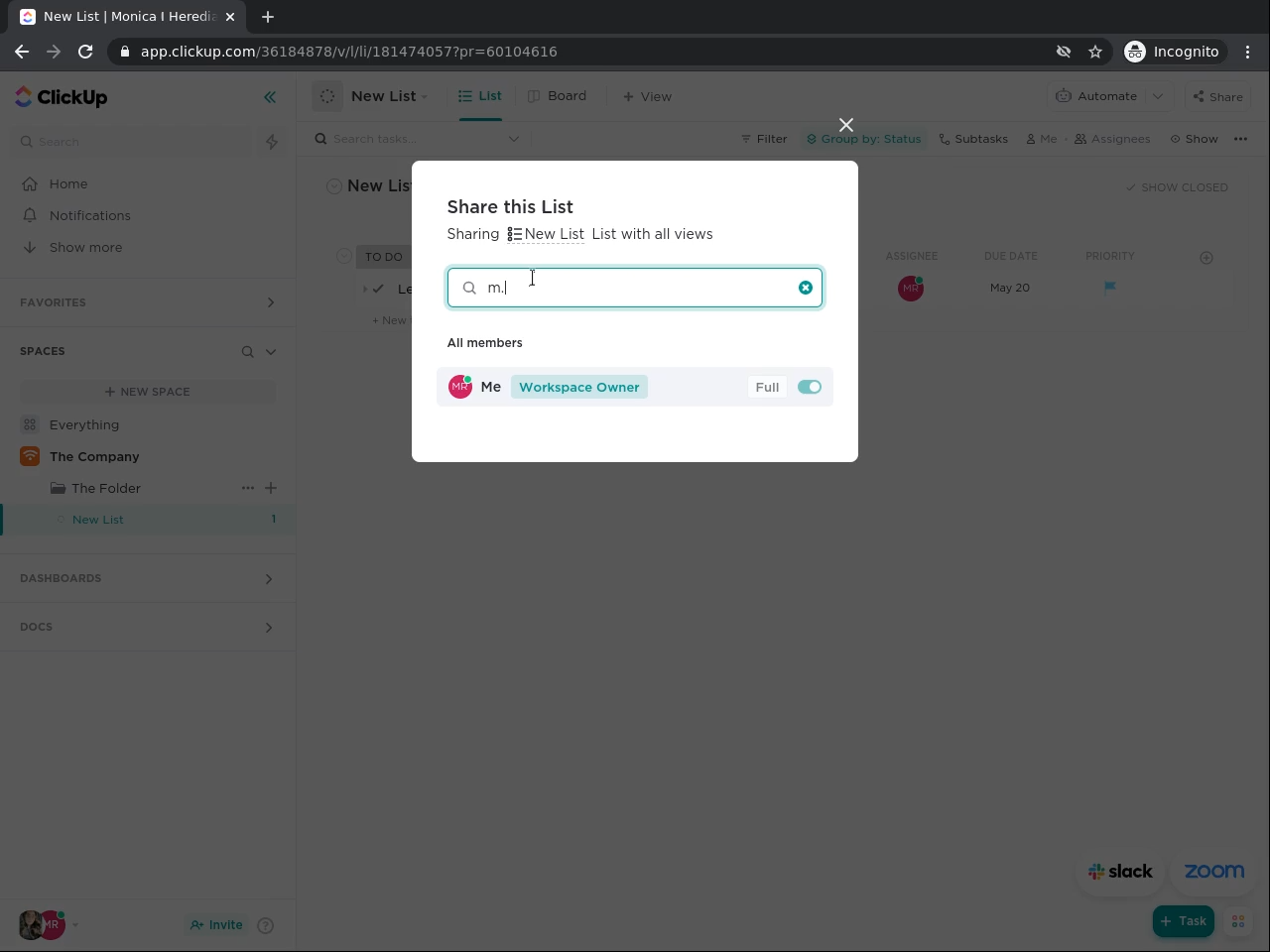Open the Slack integration button
Viewport: 1270px width, 952px height.
point(1120,872)
